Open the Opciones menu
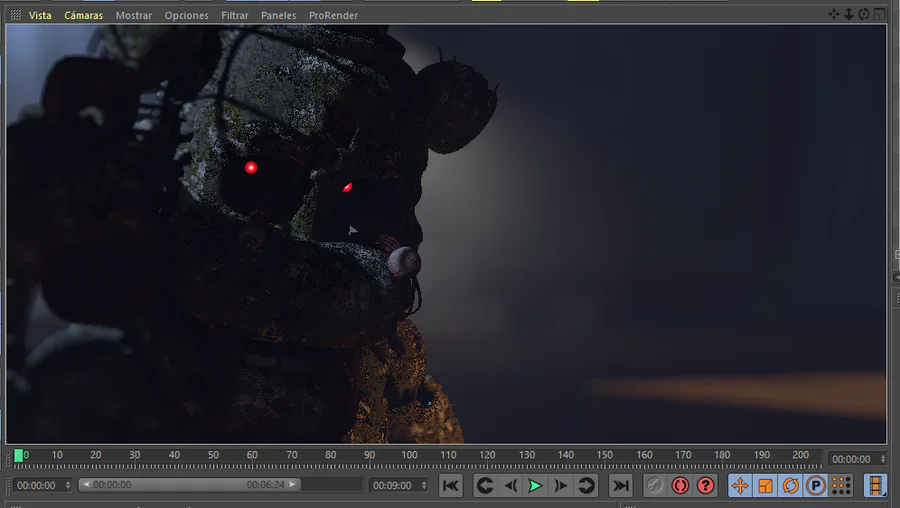The width and height of the screenshot is (900, 508). (187, 15)
